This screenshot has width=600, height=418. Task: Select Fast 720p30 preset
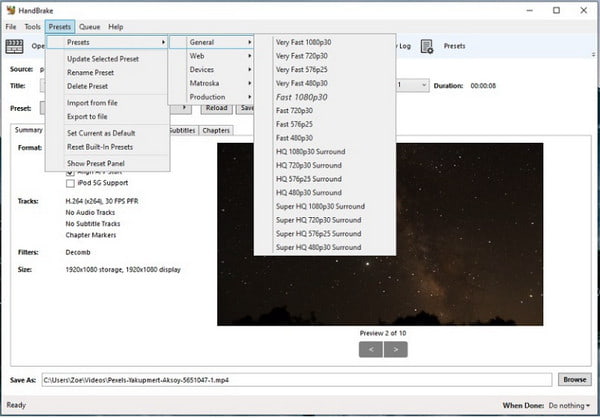[x=325, y=111]
